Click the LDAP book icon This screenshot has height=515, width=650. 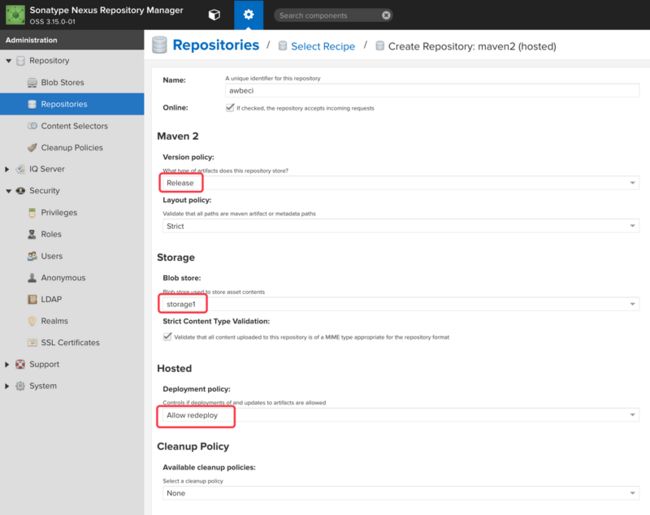(x=32, y=299)
